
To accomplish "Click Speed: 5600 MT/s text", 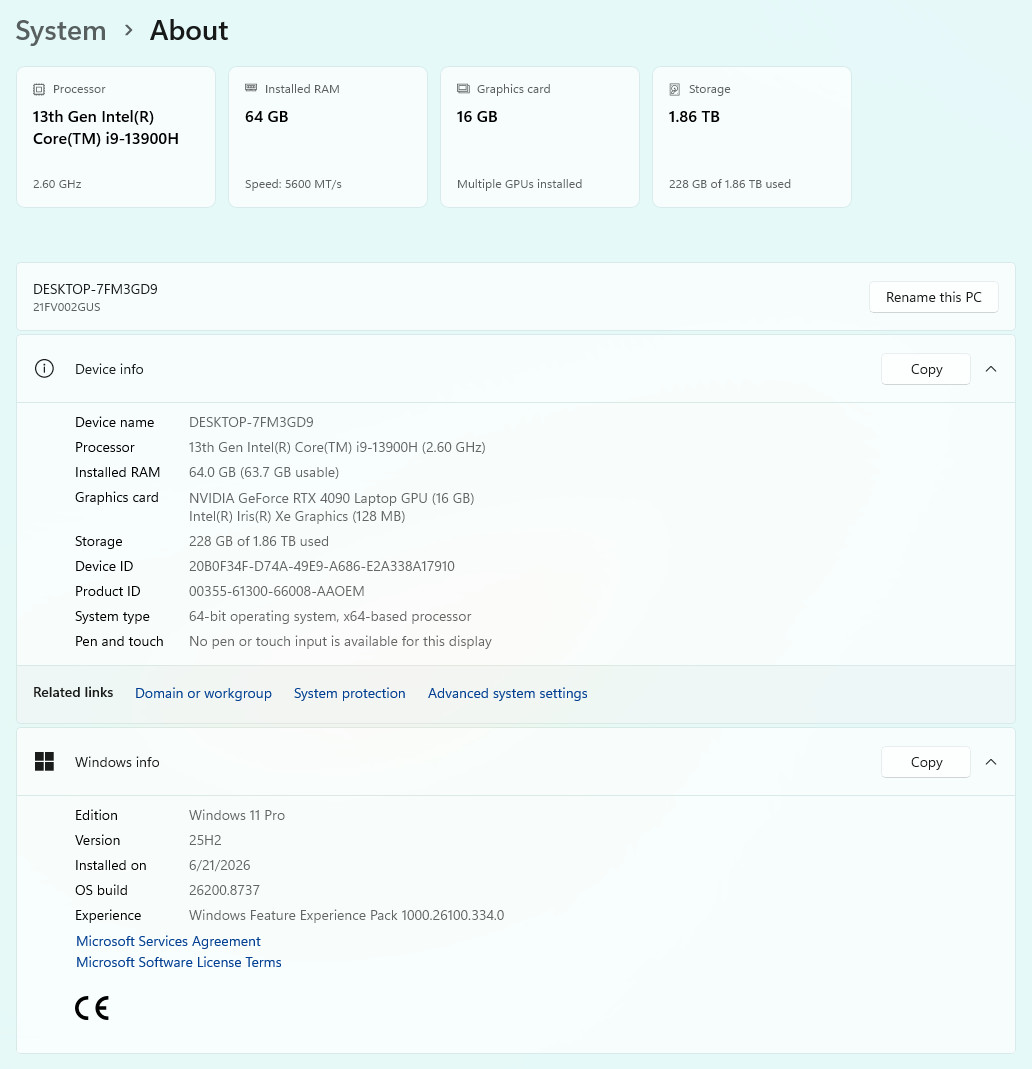I will (293, 184).
